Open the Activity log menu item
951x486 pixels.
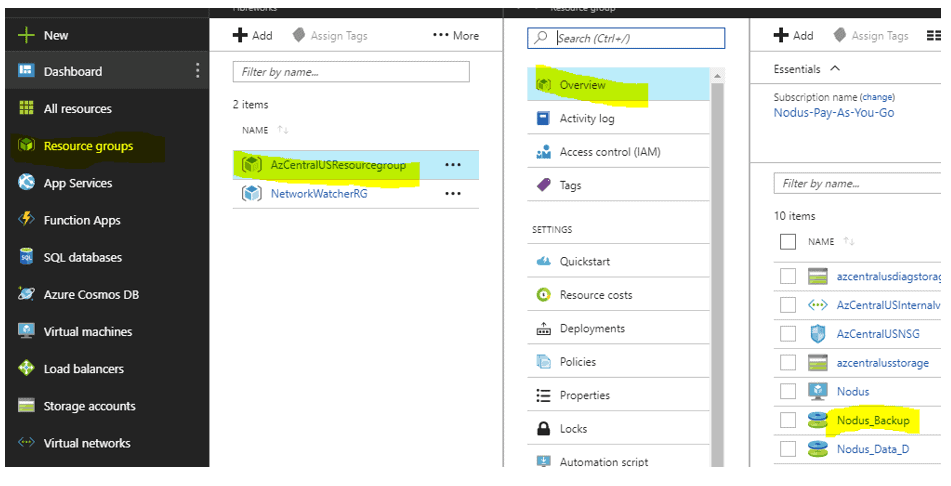tap(618, 118)
